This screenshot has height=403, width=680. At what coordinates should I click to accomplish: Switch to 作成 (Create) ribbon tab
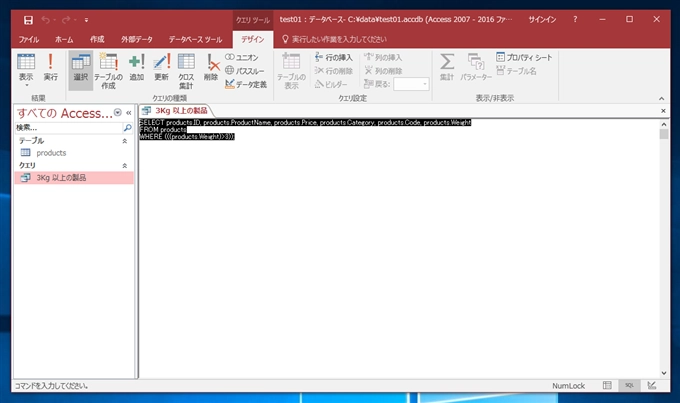click(x=97, y=39)
